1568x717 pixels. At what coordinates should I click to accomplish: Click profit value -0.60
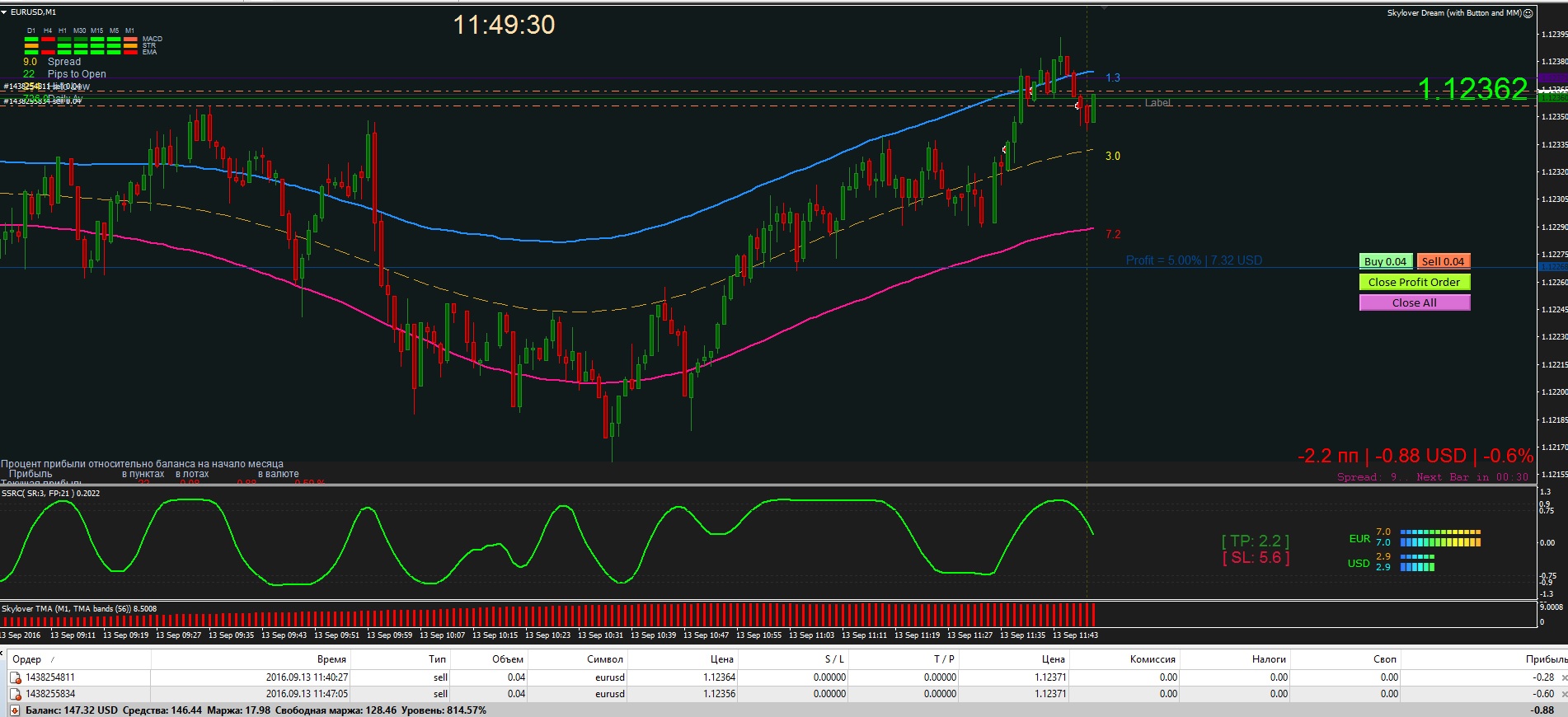click(1543, 694)
